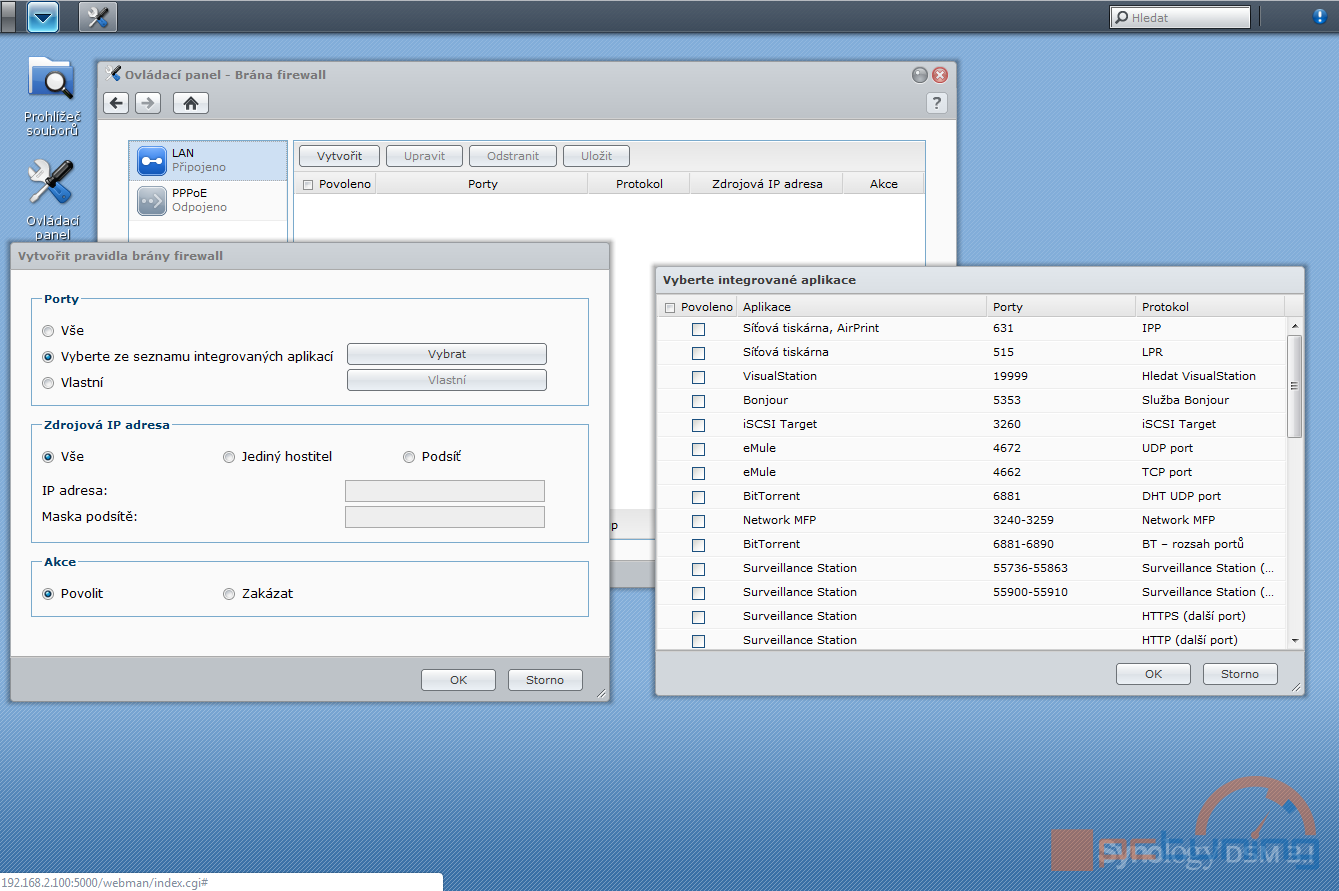Click the search magnifier icon

[1122, 17]
